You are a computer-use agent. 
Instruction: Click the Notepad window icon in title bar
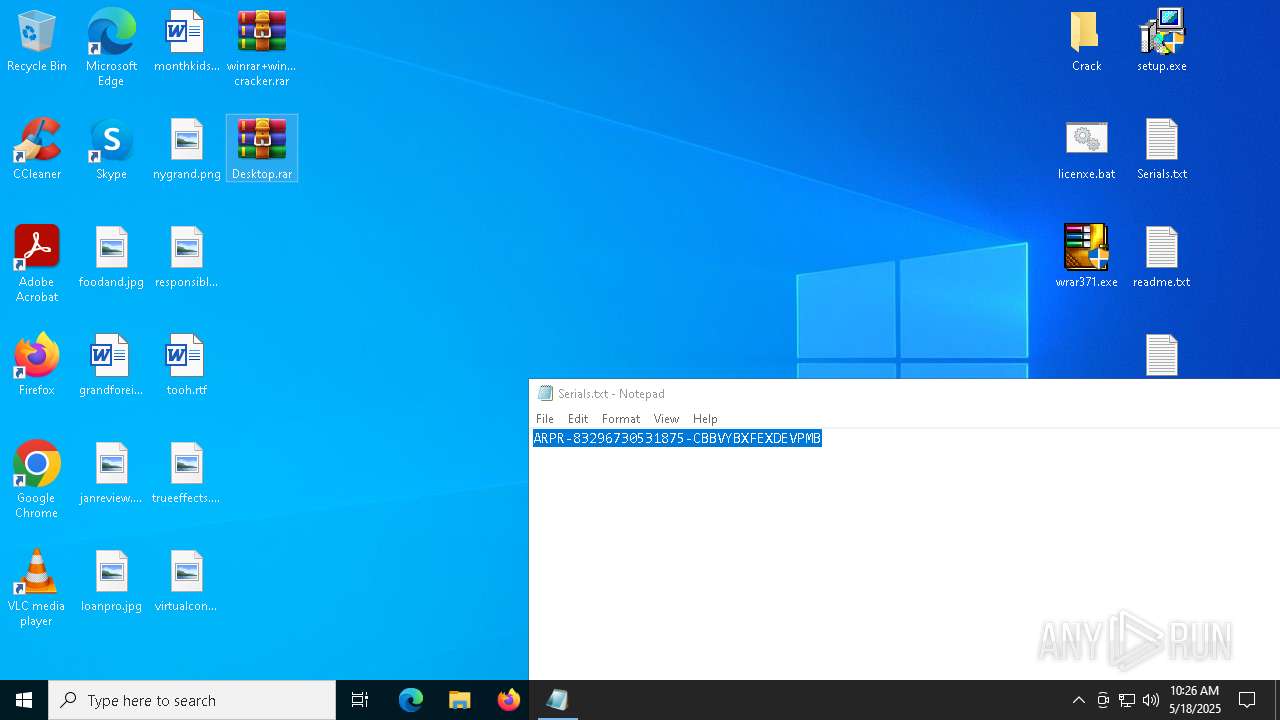click(x=545, y=393)
